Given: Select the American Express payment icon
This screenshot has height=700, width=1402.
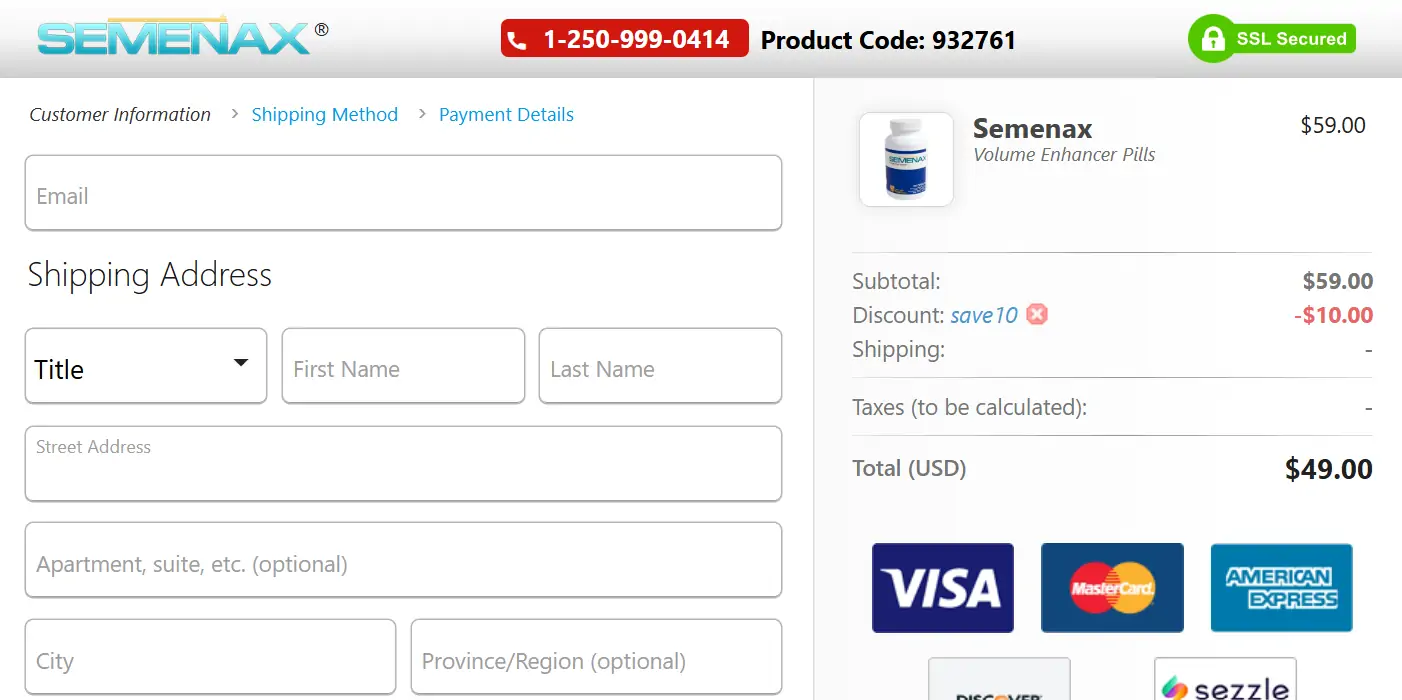Looking at the screenshot, I should coord(1281,588).
